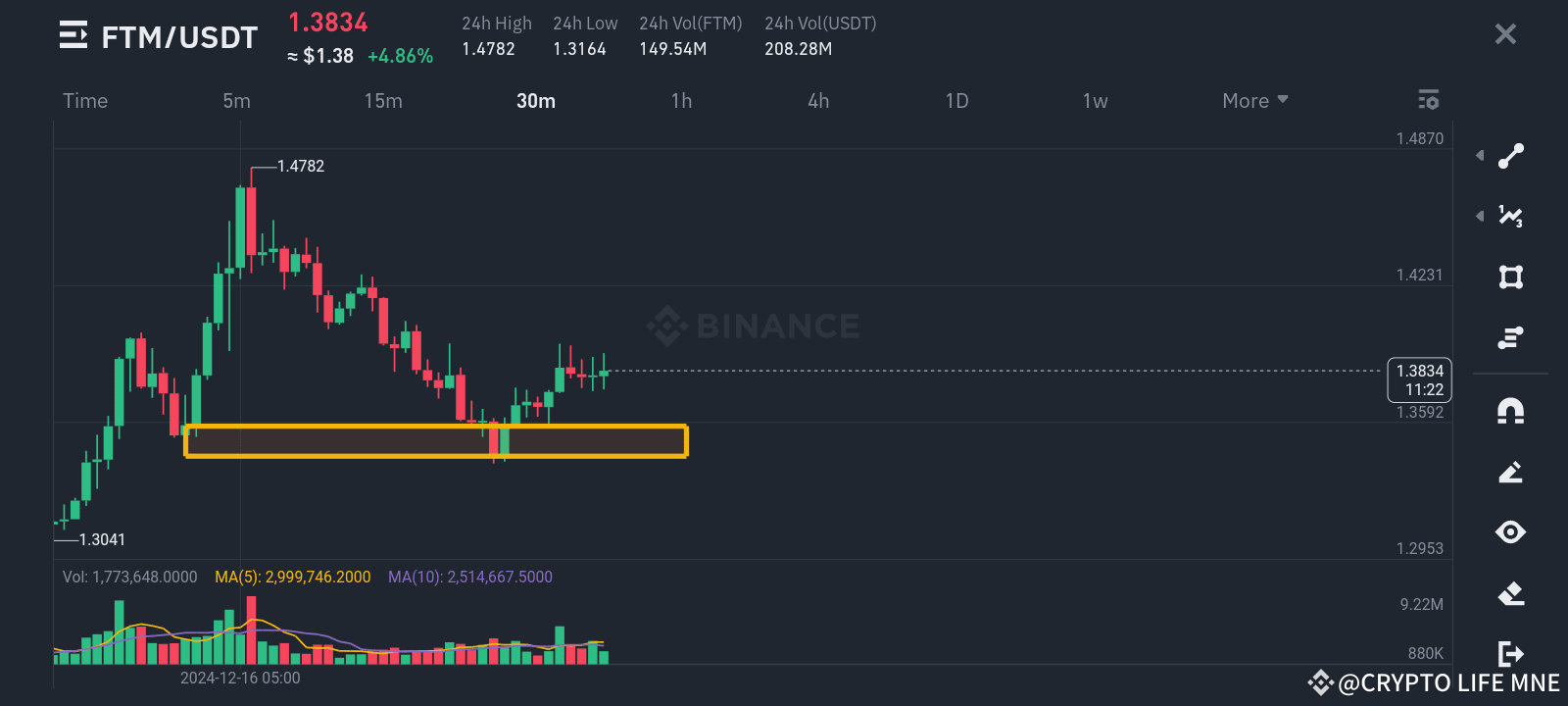Screen dimensions: 1568x706
Task: Enable the magnet snapping tool
Action: point(1510,411)
